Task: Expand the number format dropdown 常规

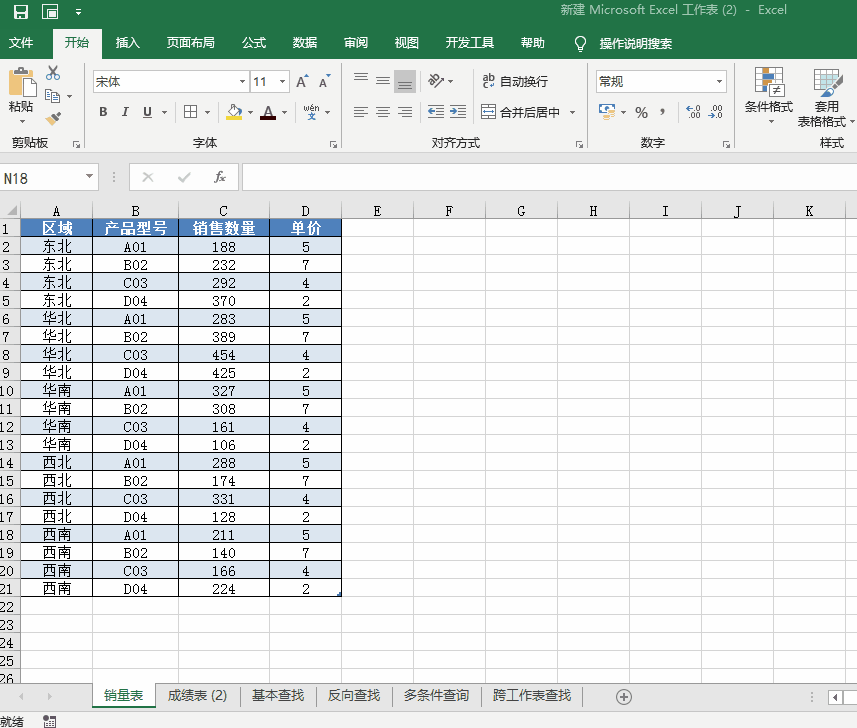Action: [719, 82]
